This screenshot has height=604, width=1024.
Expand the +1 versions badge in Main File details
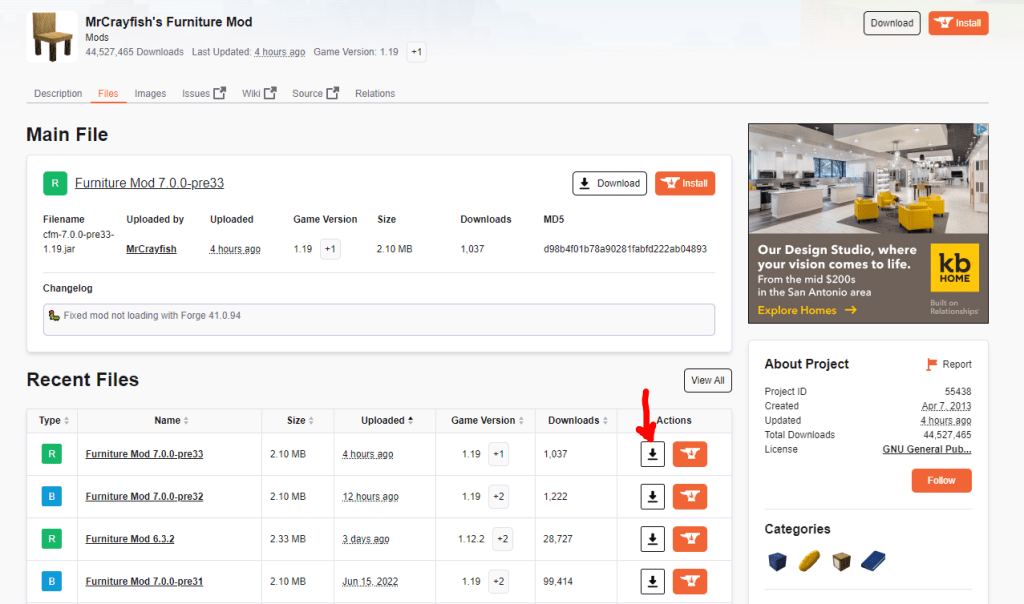330,249
